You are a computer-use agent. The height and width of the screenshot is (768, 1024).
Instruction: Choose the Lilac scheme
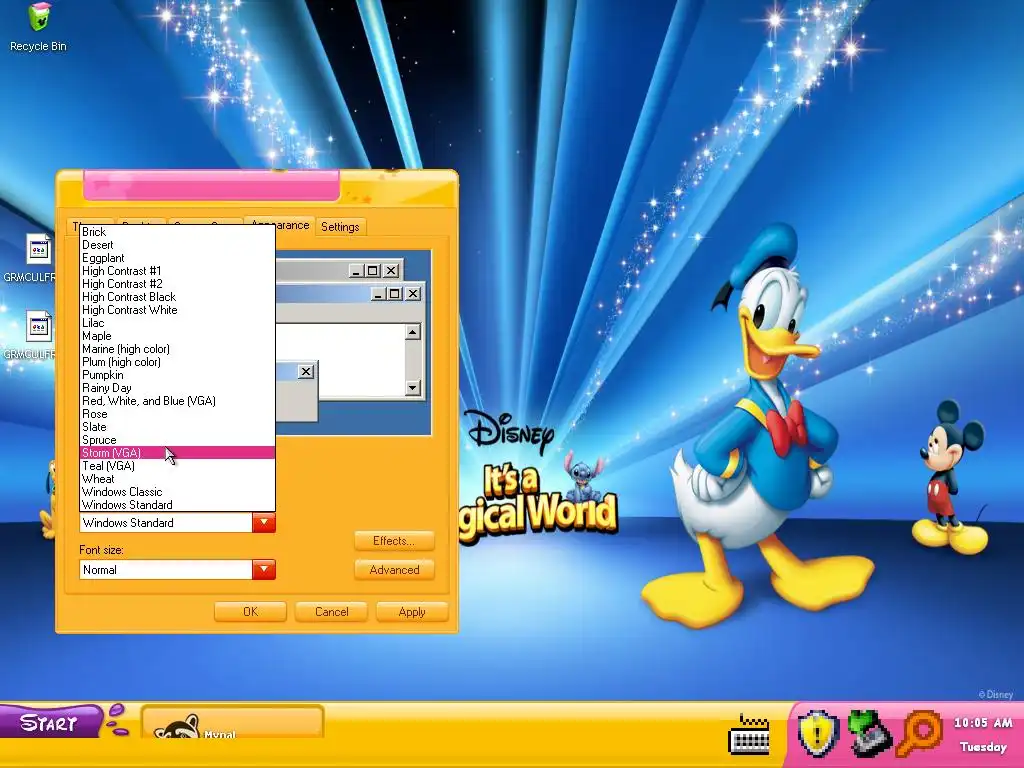point(177,323)
